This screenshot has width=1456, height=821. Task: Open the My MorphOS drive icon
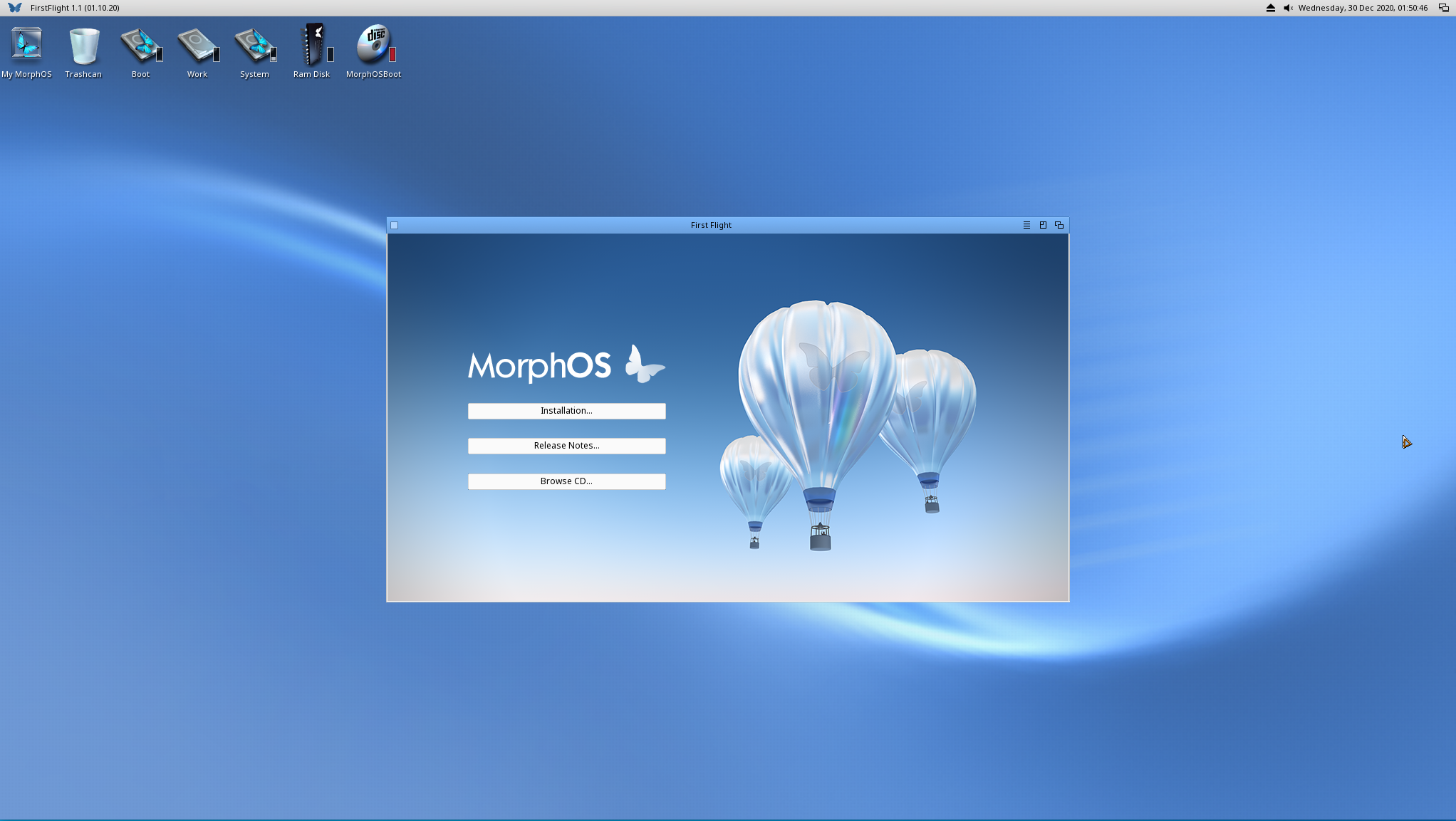pos(26,44)
